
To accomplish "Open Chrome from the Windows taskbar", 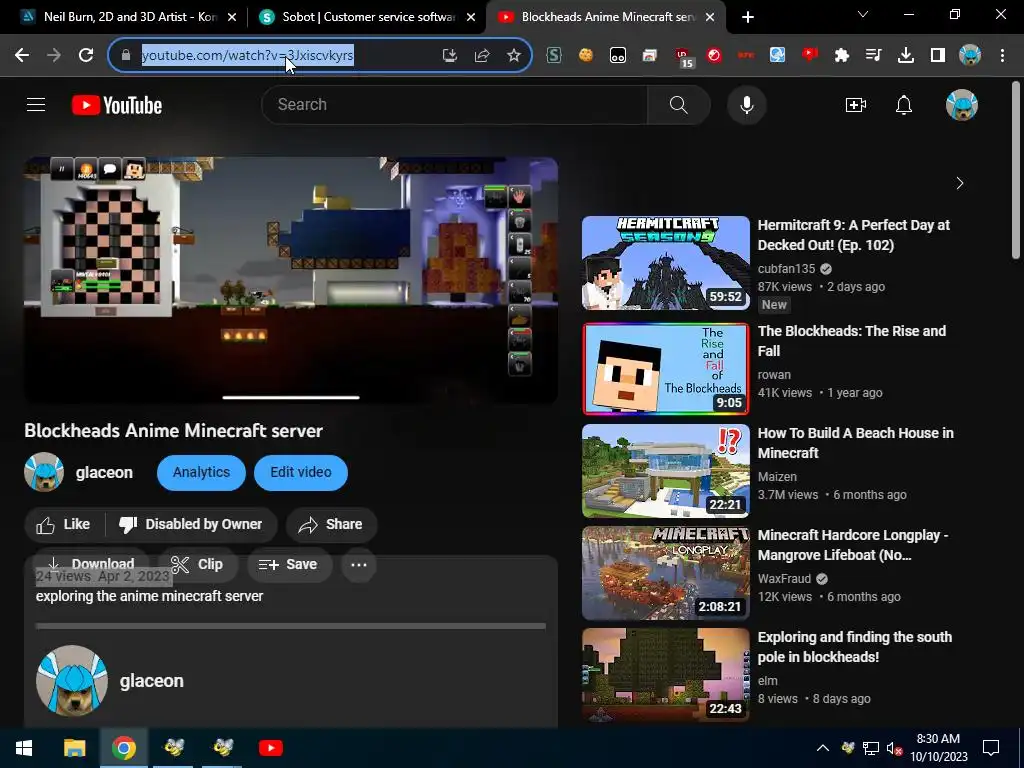I will point(123,748).
